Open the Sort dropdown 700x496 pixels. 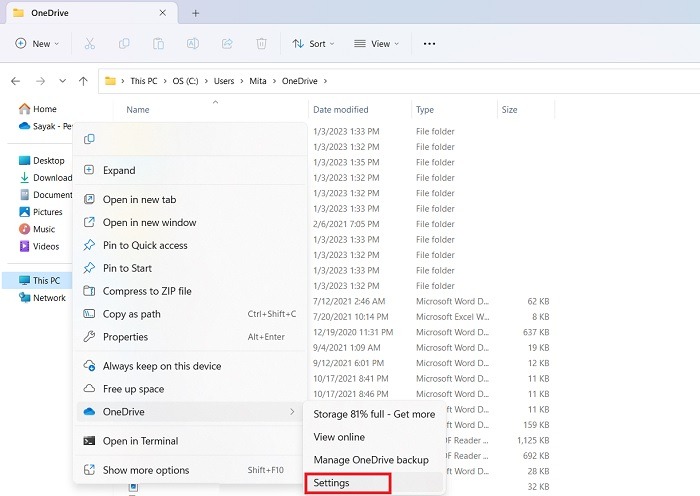pyautogui.click(x=313, y=43)
